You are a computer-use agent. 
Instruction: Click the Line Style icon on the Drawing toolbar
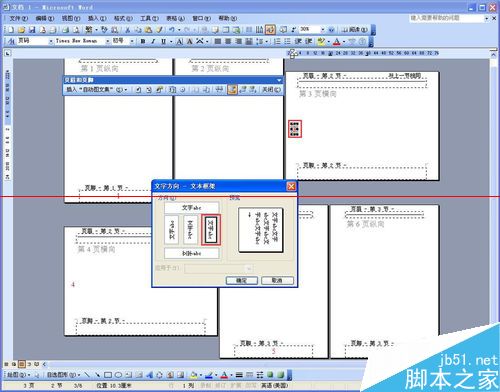coord(239,375)
